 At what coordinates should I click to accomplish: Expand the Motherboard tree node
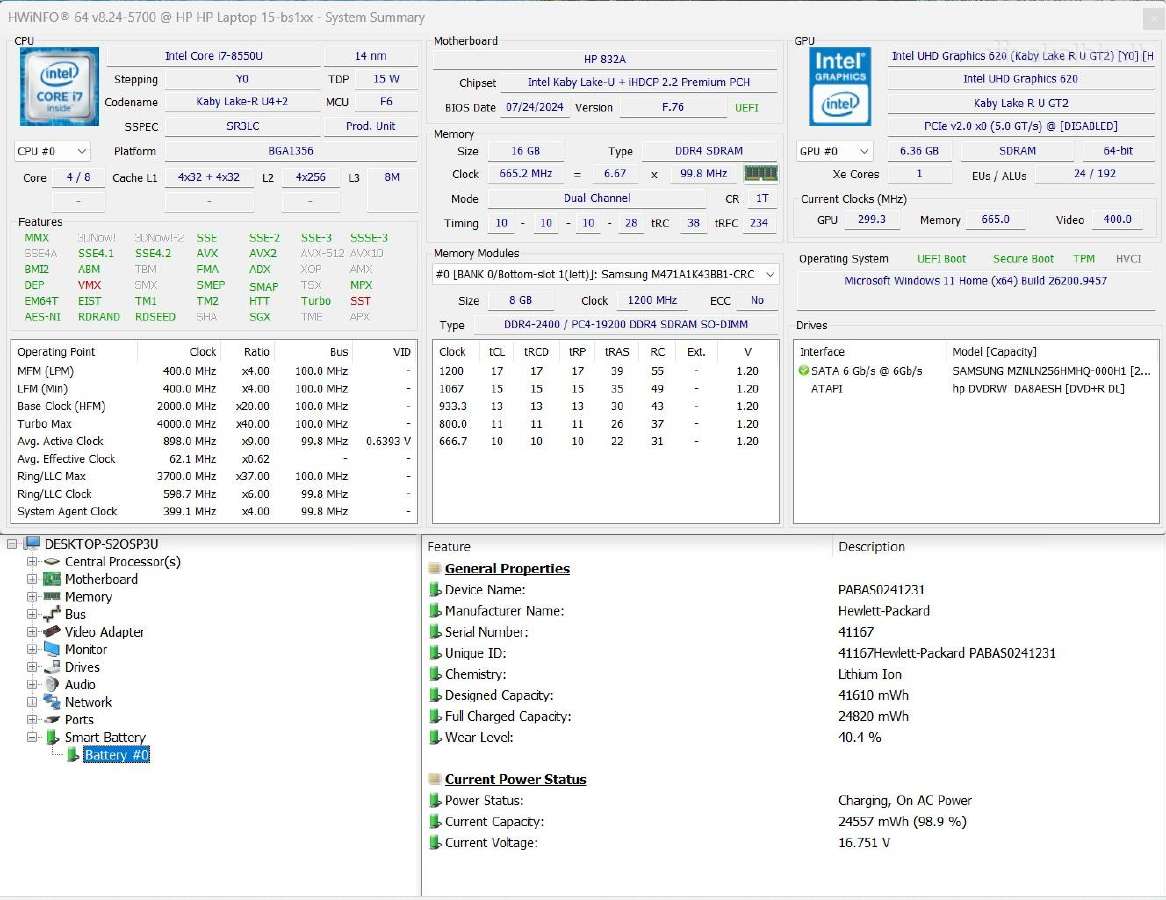[32, 579]
